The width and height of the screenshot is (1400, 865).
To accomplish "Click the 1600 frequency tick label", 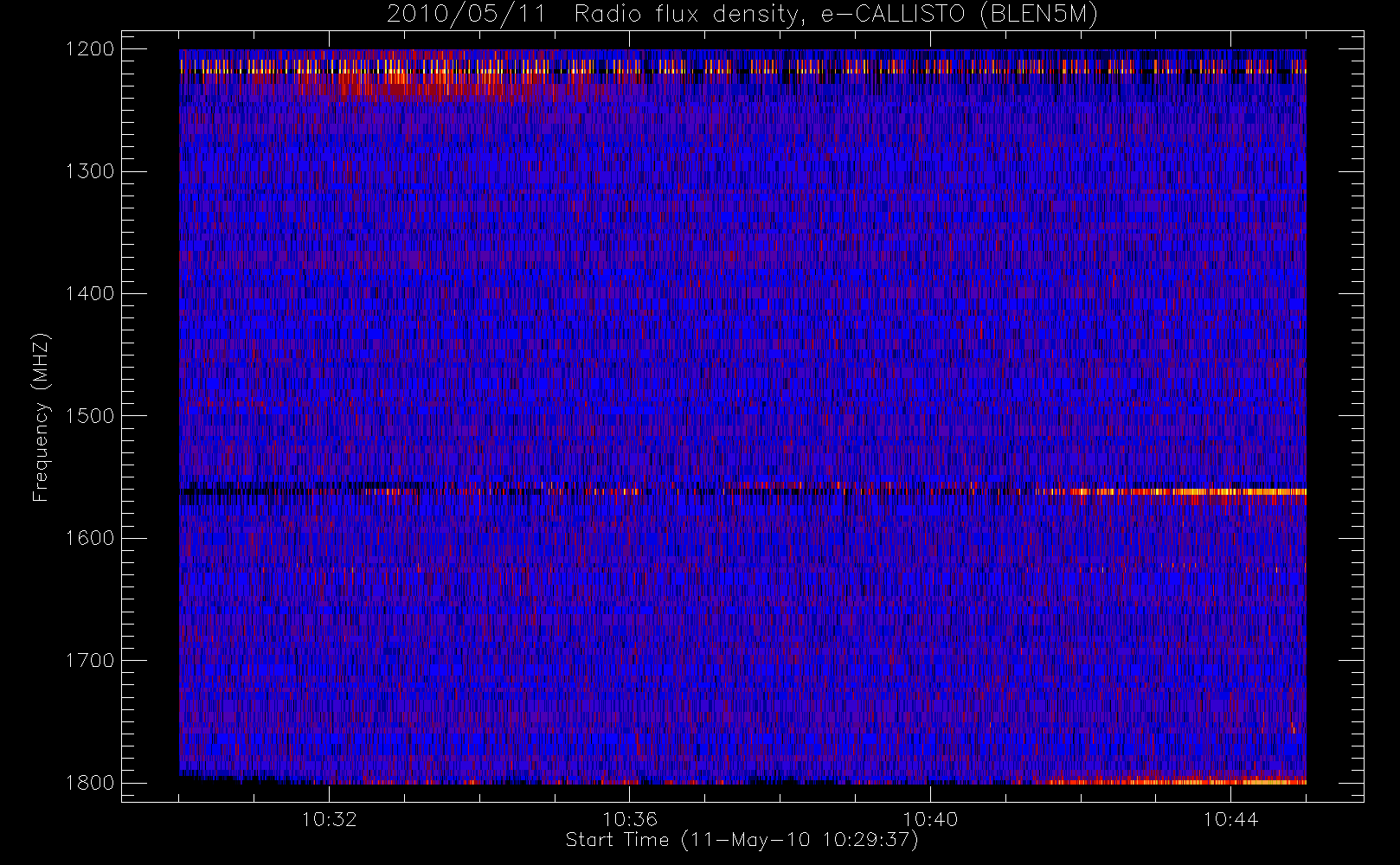I will tap(90, 538).
